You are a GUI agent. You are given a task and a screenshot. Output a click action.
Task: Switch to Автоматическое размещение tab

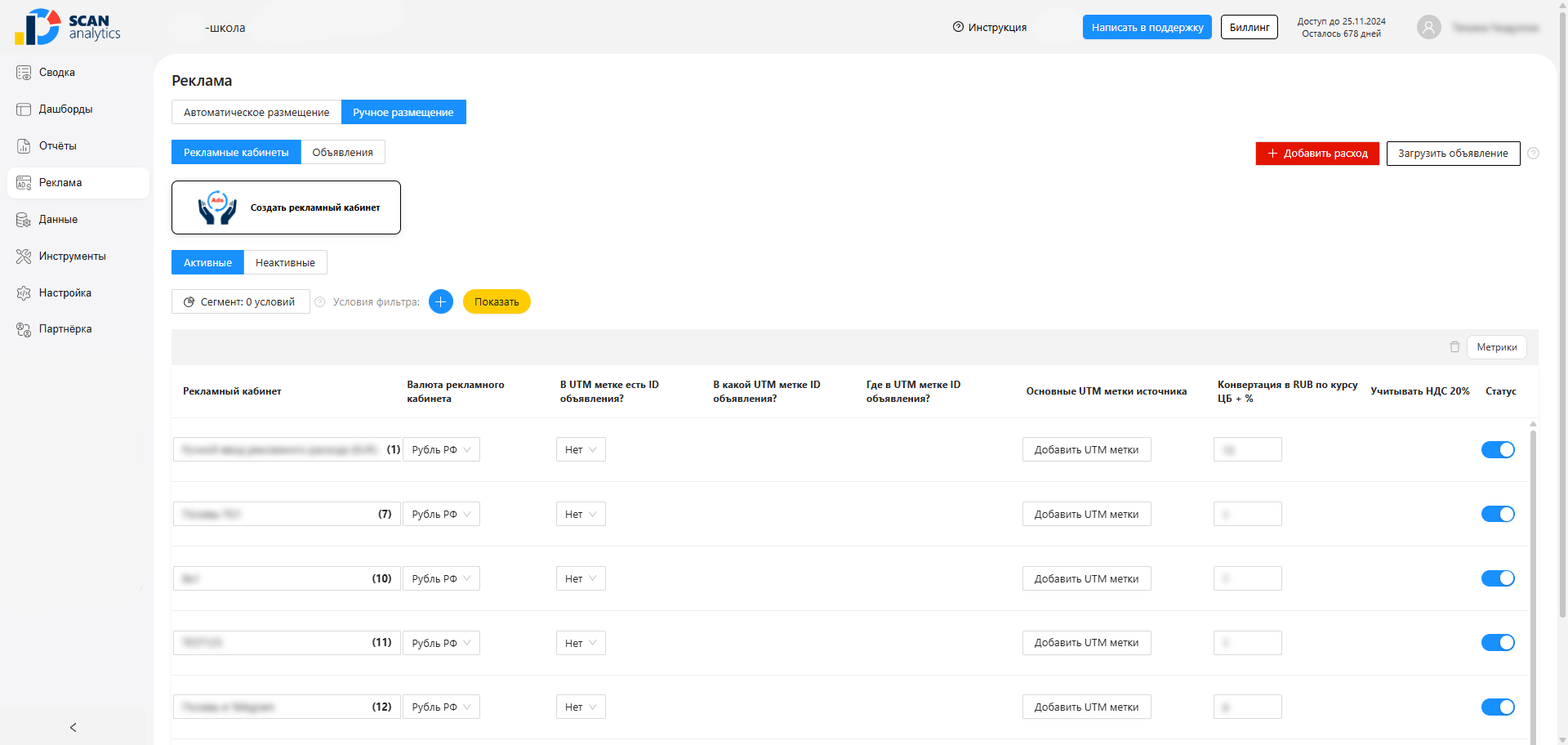(x=256, y=112)
